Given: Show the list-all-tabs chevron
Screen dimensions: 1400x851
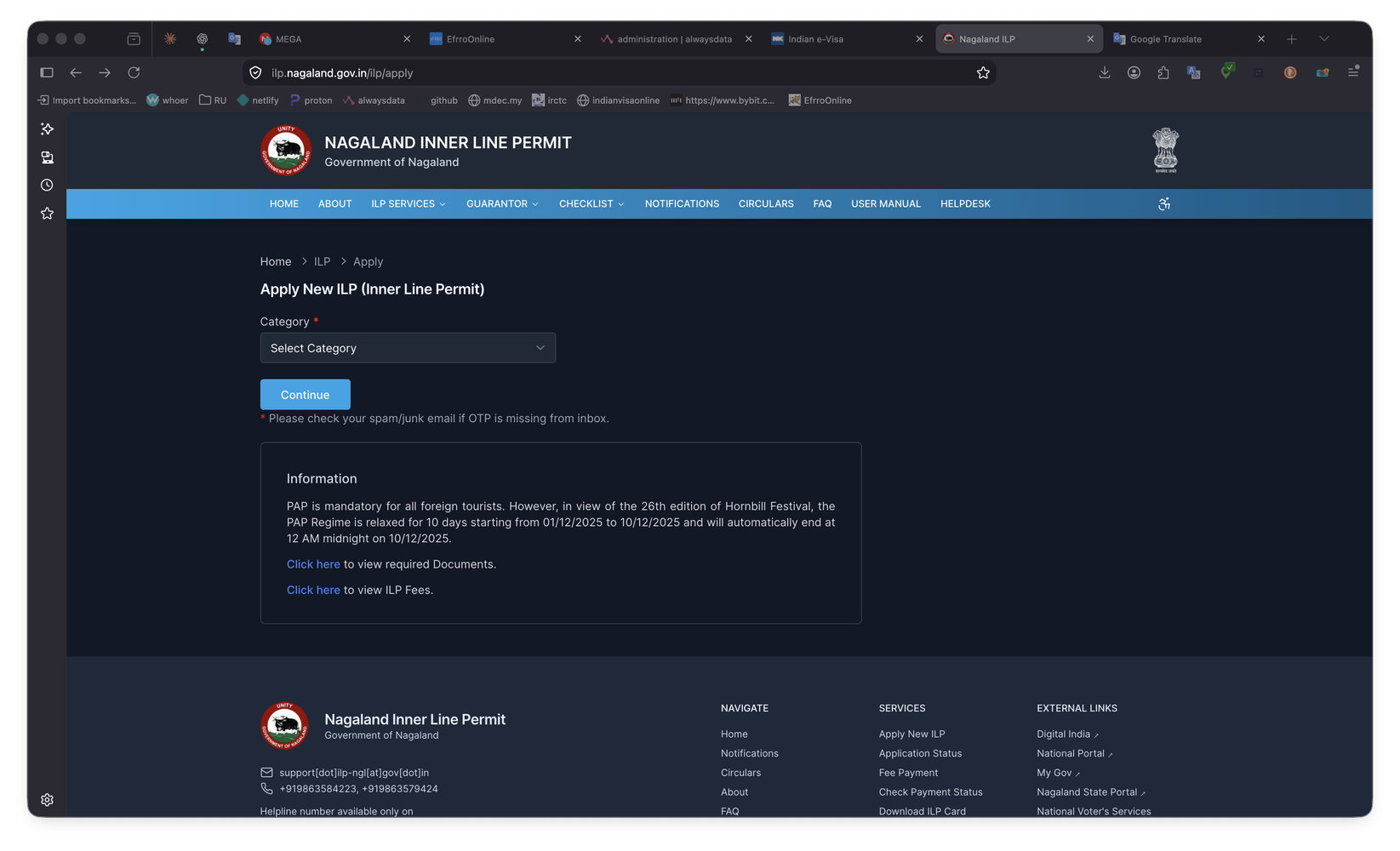Looking at the screenshot, I should tap(1324, 39).
